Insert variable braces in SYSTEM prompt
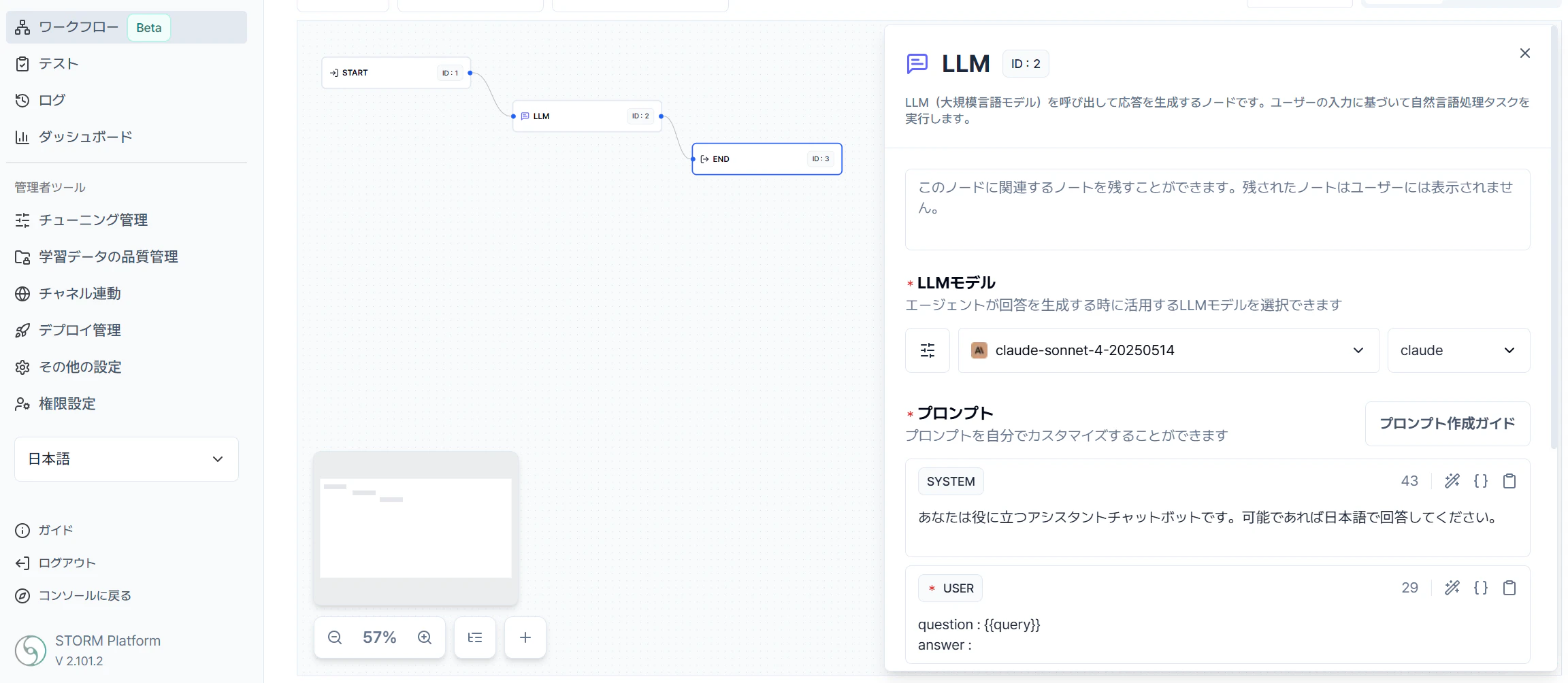Viewport: 1568px width, 683px height. point(1481,481)
